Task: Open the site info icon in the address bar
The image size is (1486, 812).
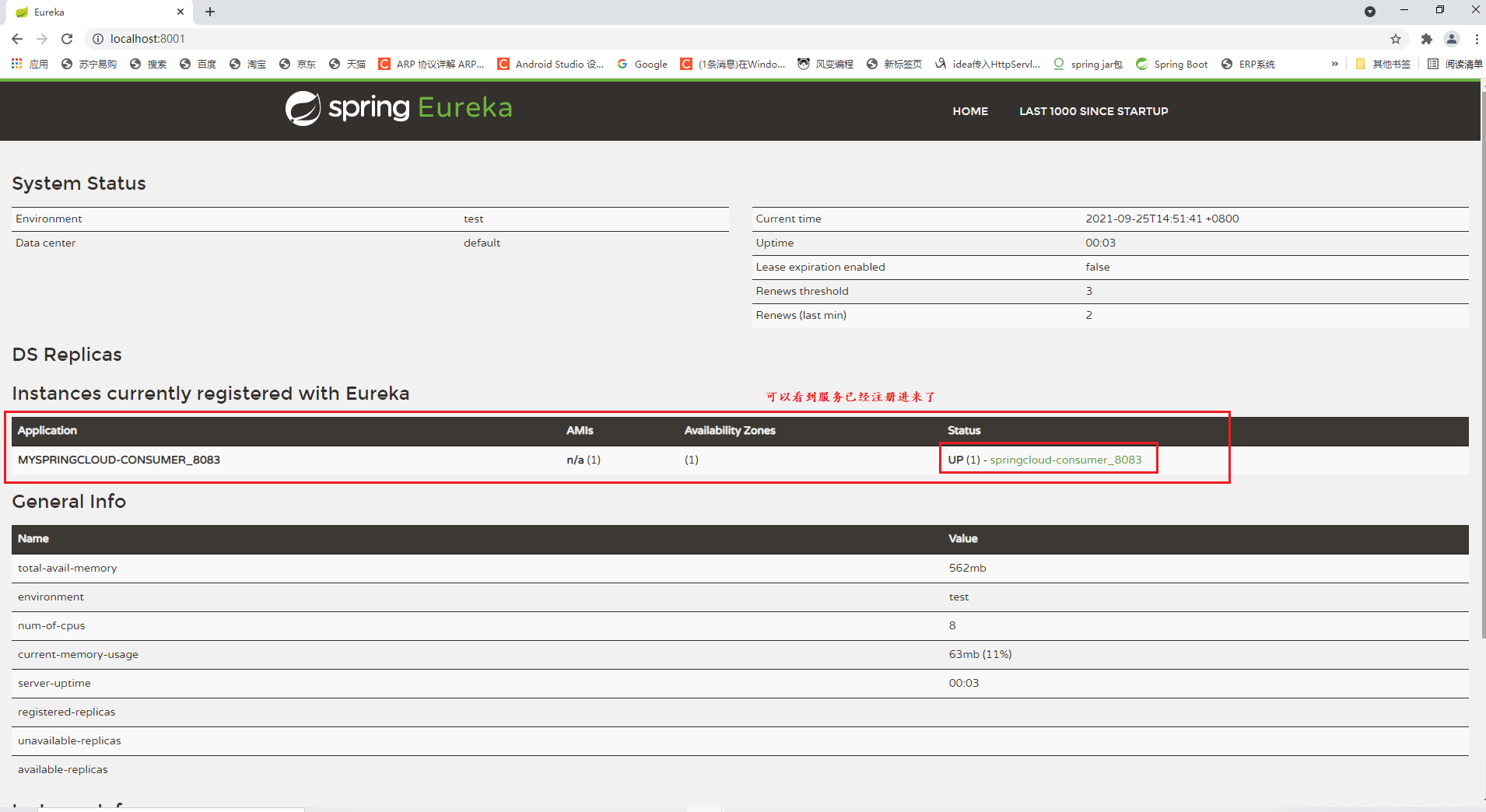Action: click(98, 39)
